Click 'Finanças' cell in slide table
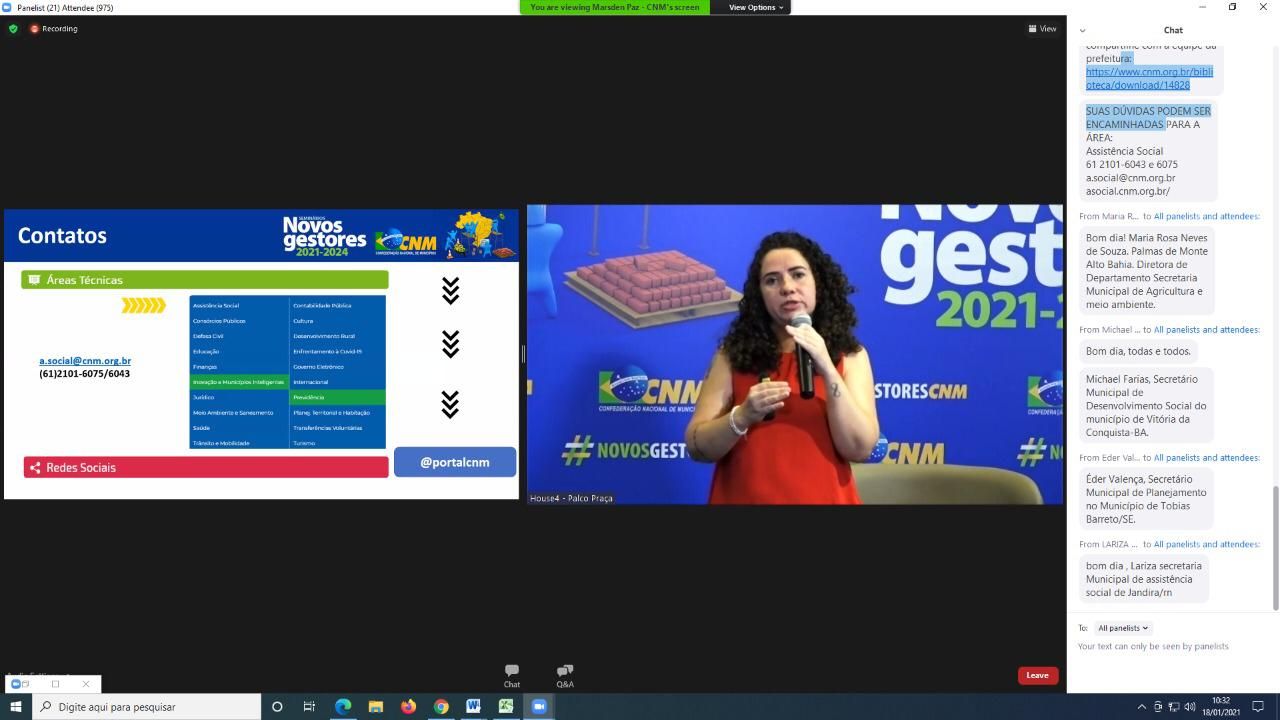The width and height of the screenshot is (1280, 720). pos(239,367)
